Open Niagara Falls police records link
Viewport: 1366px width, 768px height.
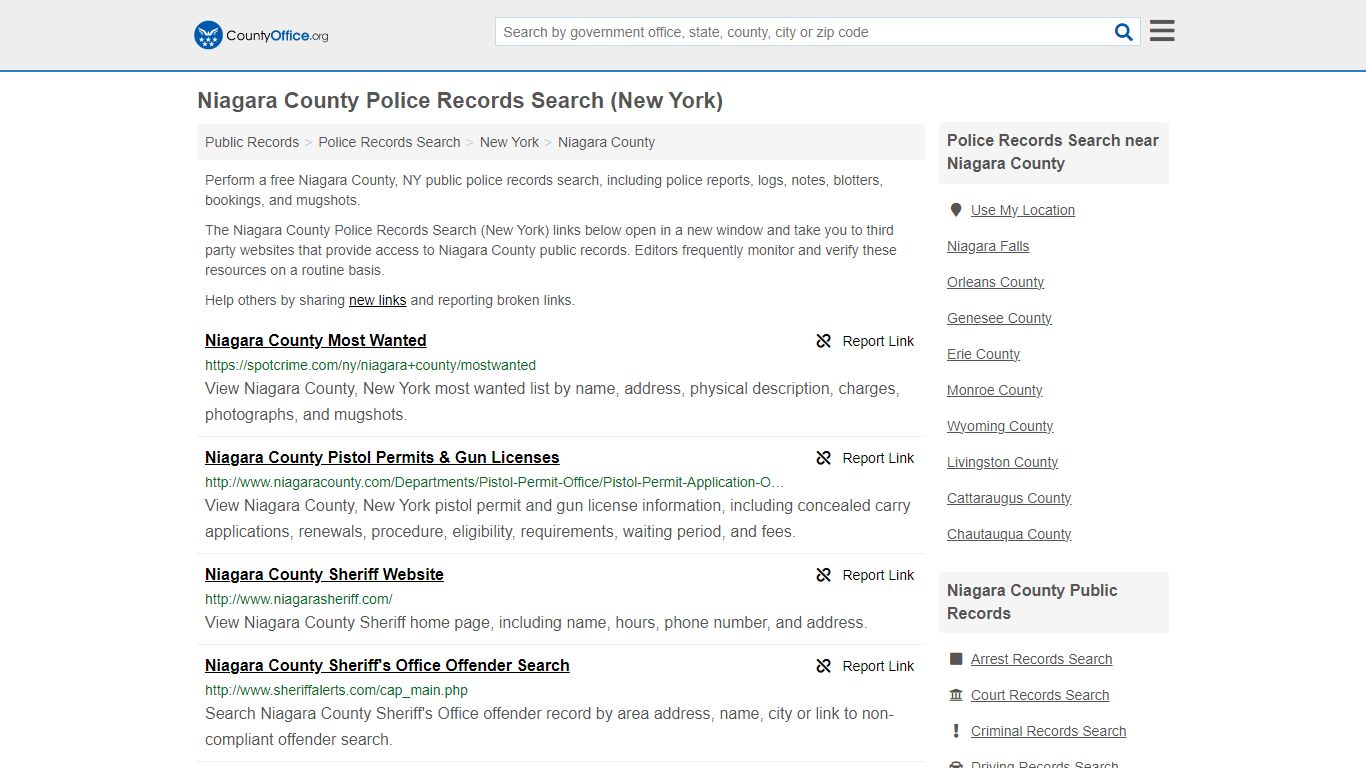point(988,246)
